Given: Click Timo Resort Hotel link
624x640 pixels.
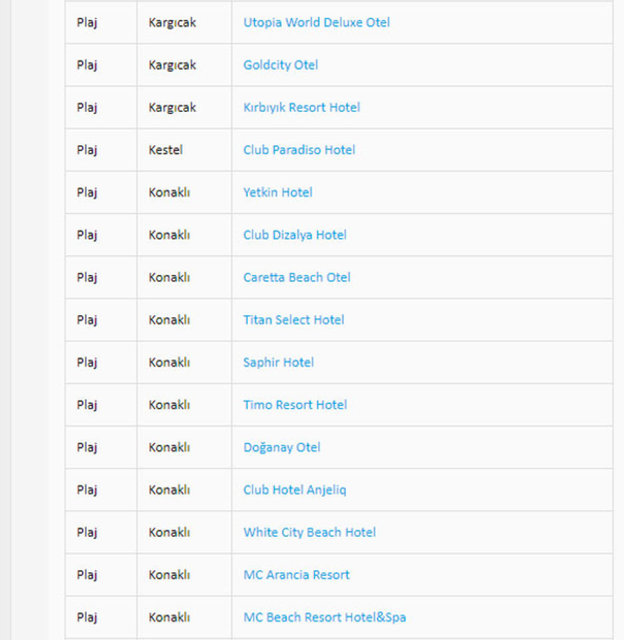Looking at the screenshot, I should tap(295, 405).
